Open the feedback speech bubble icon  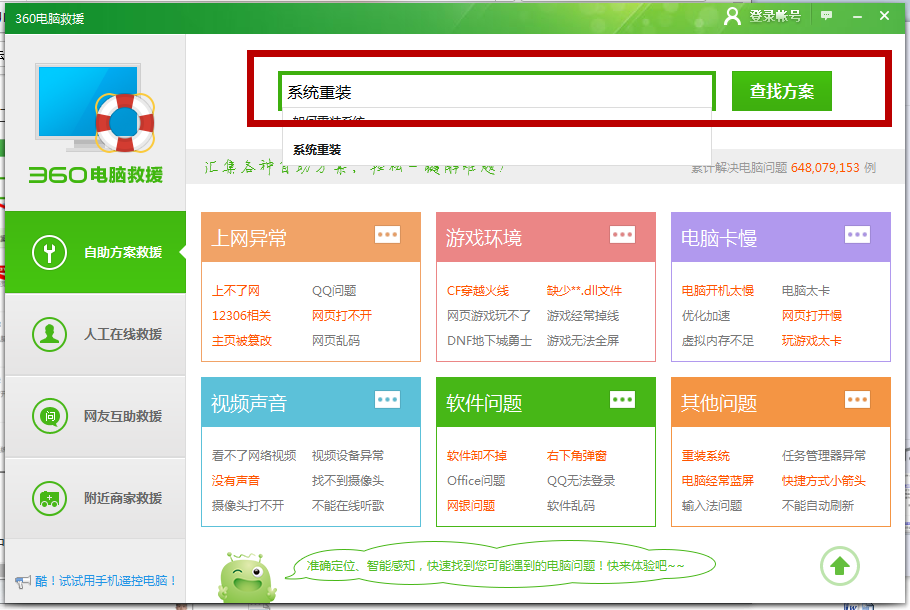826,16
